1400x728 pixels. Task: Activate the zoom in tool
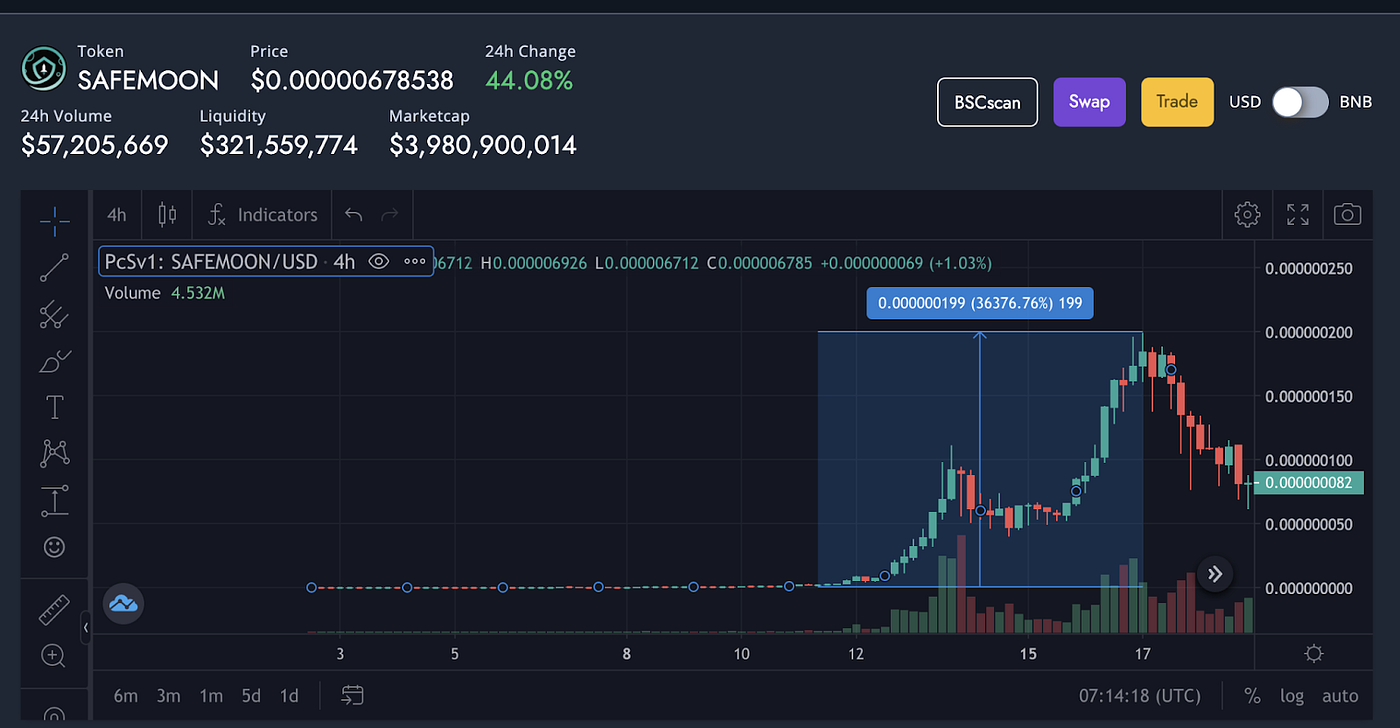[x=54, y=656]
